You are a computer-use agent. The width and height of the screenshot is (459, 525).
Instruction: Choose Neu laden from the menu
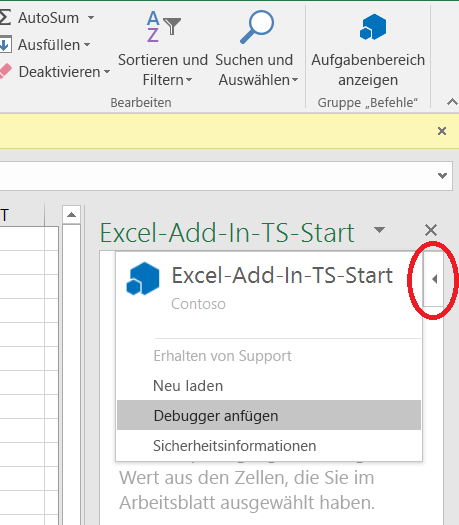pos(269,386)
